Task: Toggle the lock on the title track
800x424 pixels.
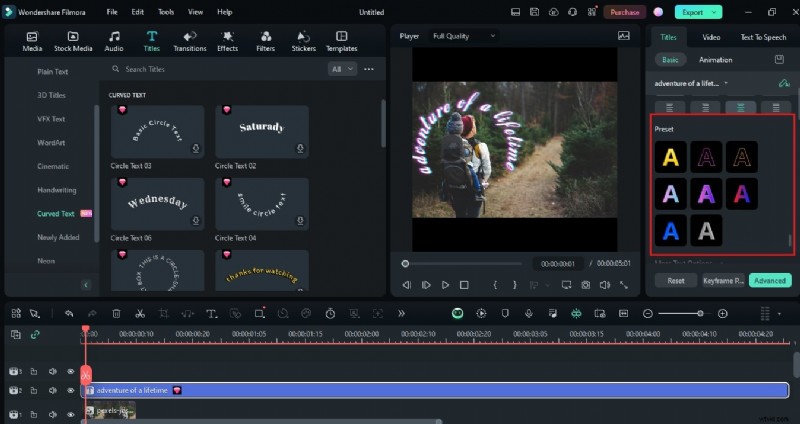Action: 33,390
